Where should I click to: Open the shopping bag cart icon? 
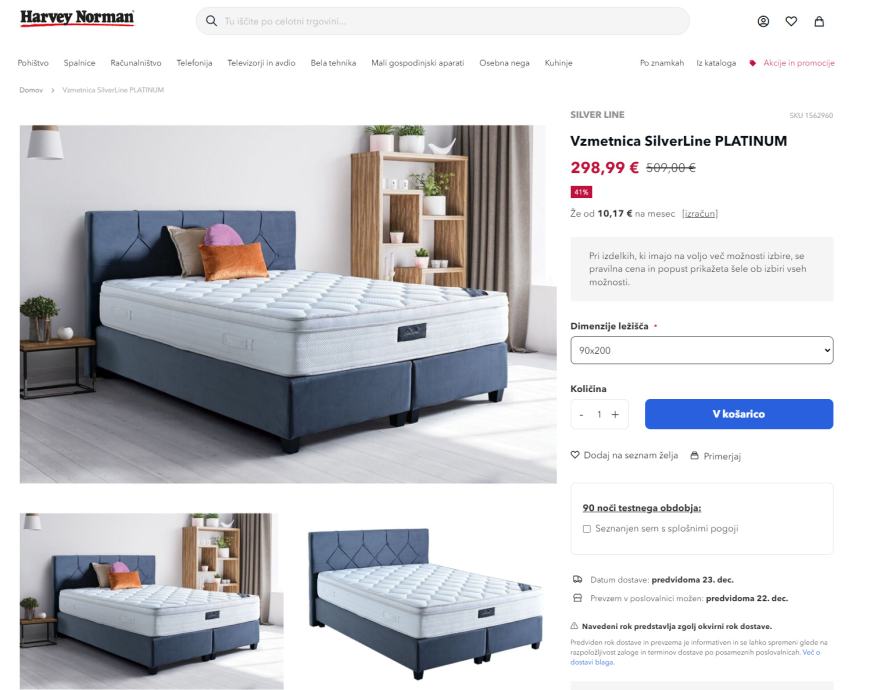pos(819,21)
